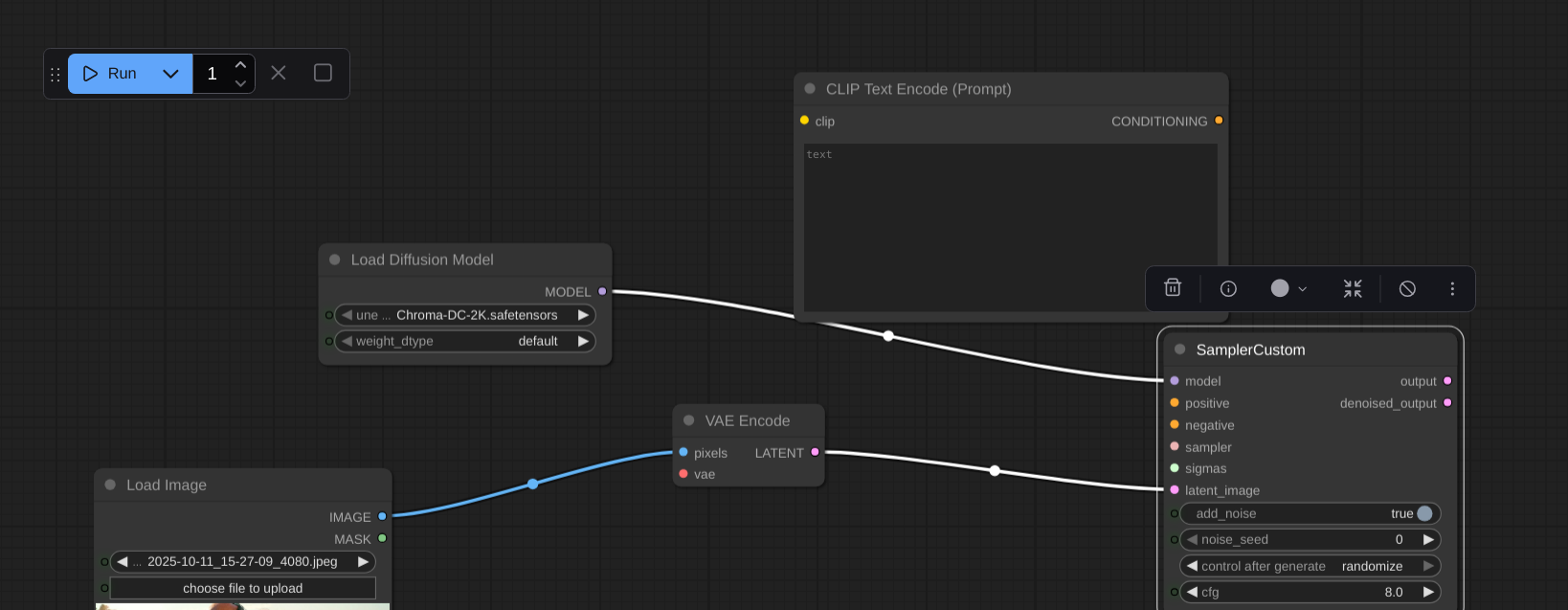Increase batch count with up stepper
Screen dimensions: 1568x610
click(240, 64)
